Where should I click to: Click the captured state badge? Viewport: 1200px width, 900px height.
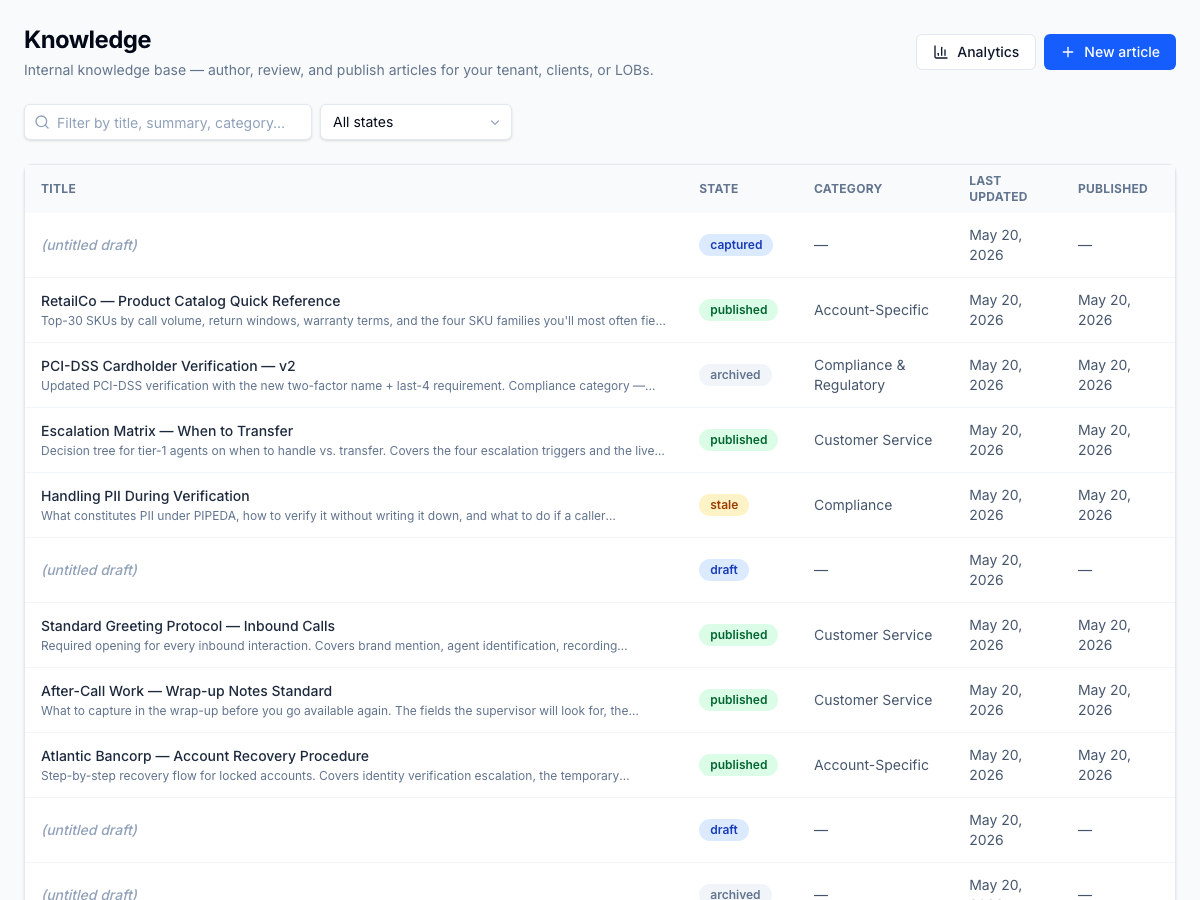coord(736,245)
